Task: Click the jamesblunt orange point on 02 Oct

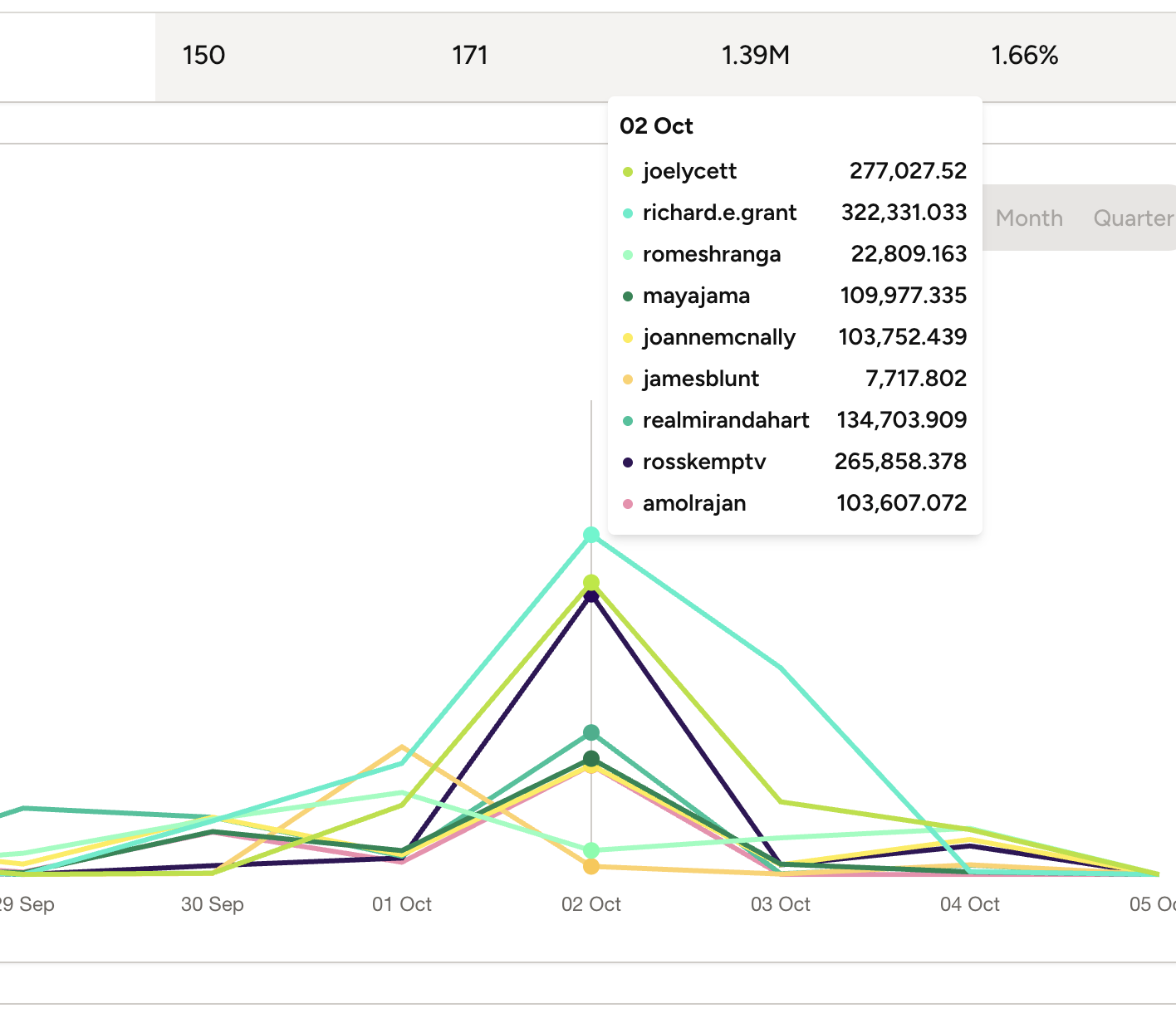Action: [x=591, y=866]
